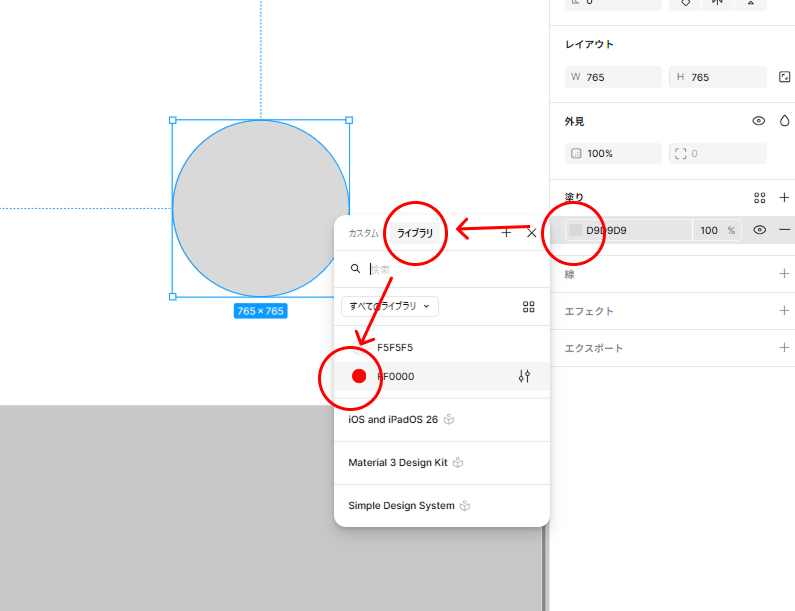Remove the D9D9D9 fill with minus icon
Screen dimensions: 795x611
[x=784, y=230]
